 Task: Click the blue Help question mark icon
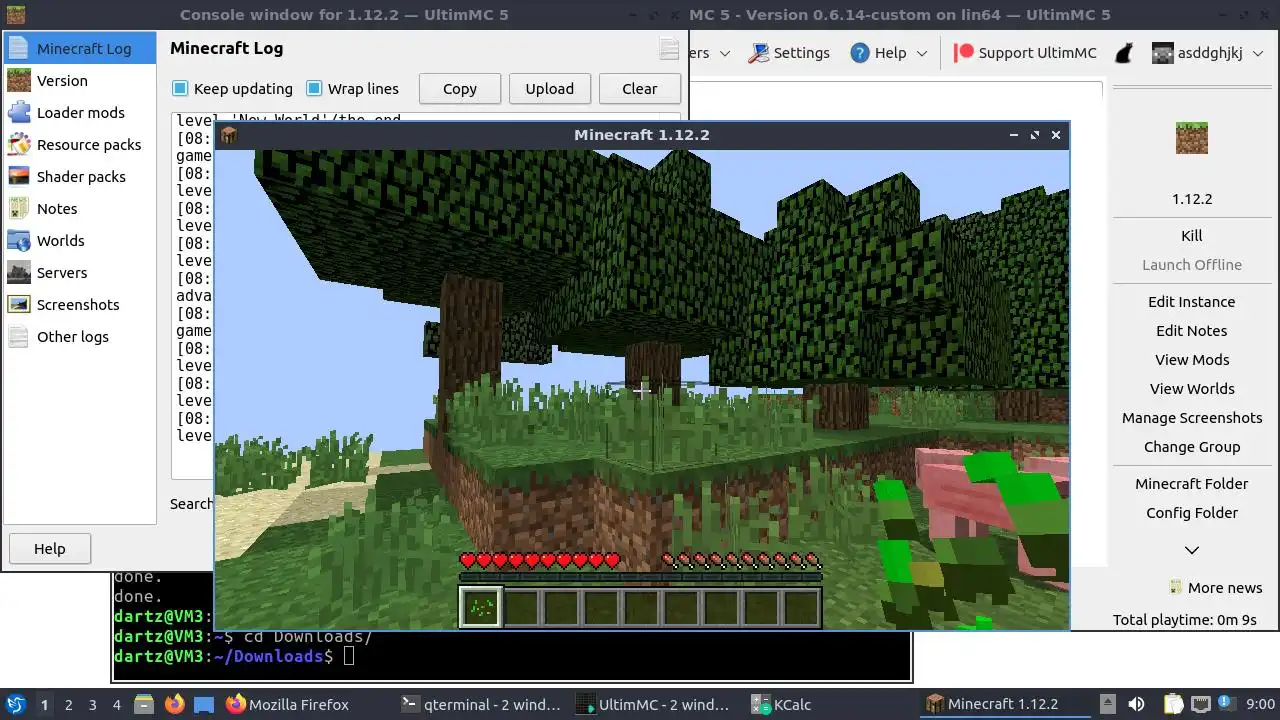pos(860,53)
